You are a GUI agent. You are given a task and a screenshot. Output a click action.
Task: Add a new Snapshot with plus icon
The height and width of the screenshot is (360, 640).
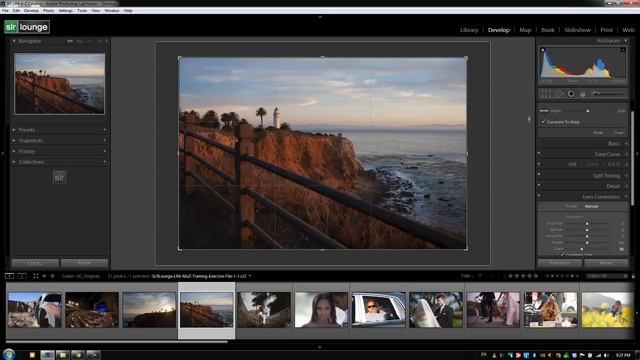(x=105, y=140)
